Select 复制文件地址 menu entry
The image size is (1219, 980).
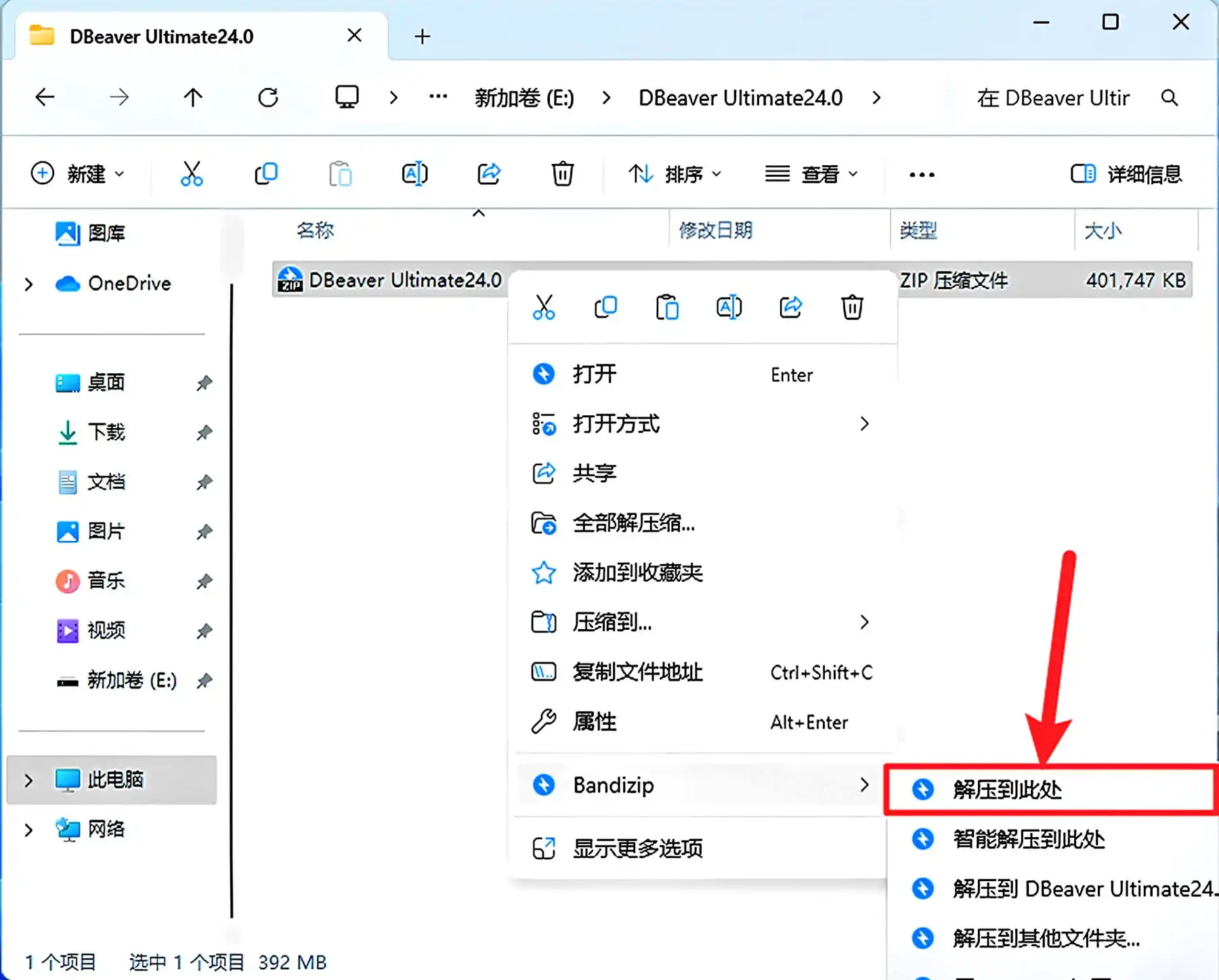(703, 672)
